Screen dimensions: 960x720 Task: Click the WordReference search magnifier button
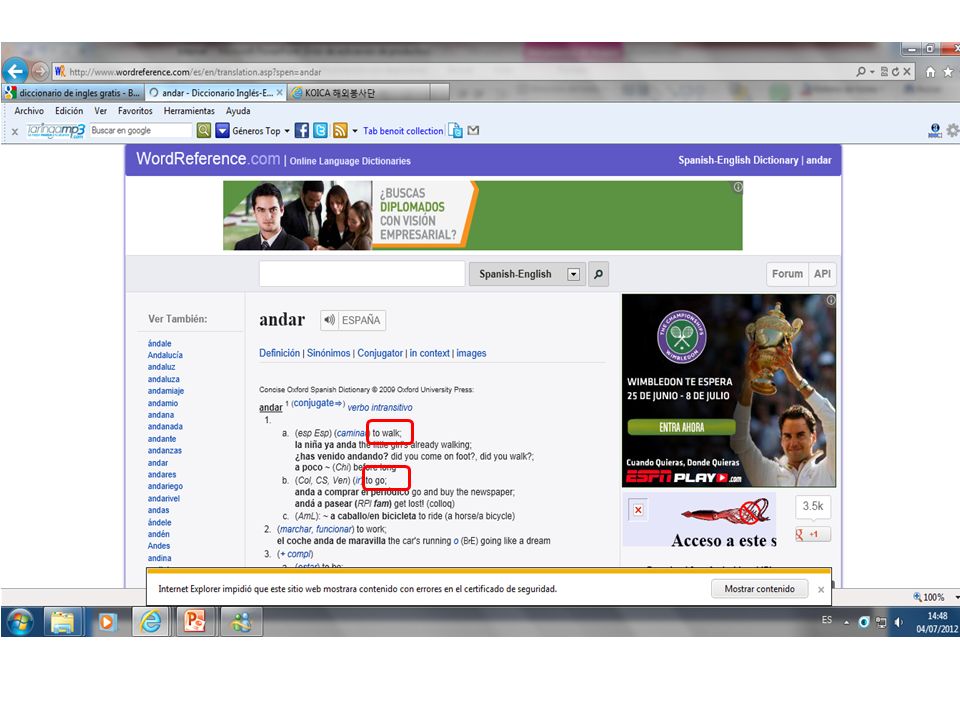(x=598, y=274)
